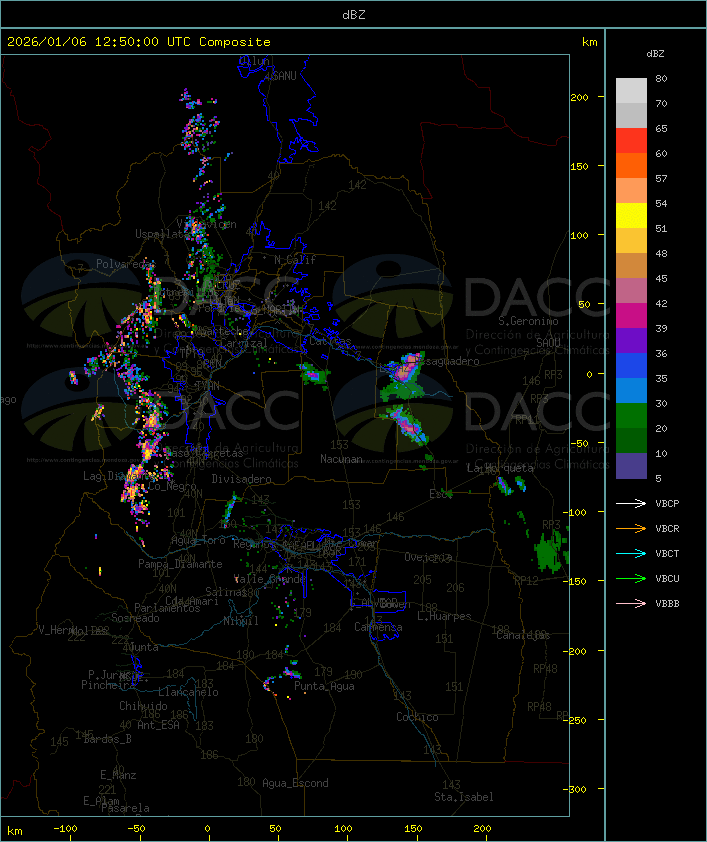Click the 150 tick on vertical axis

(x=579, y=166)
